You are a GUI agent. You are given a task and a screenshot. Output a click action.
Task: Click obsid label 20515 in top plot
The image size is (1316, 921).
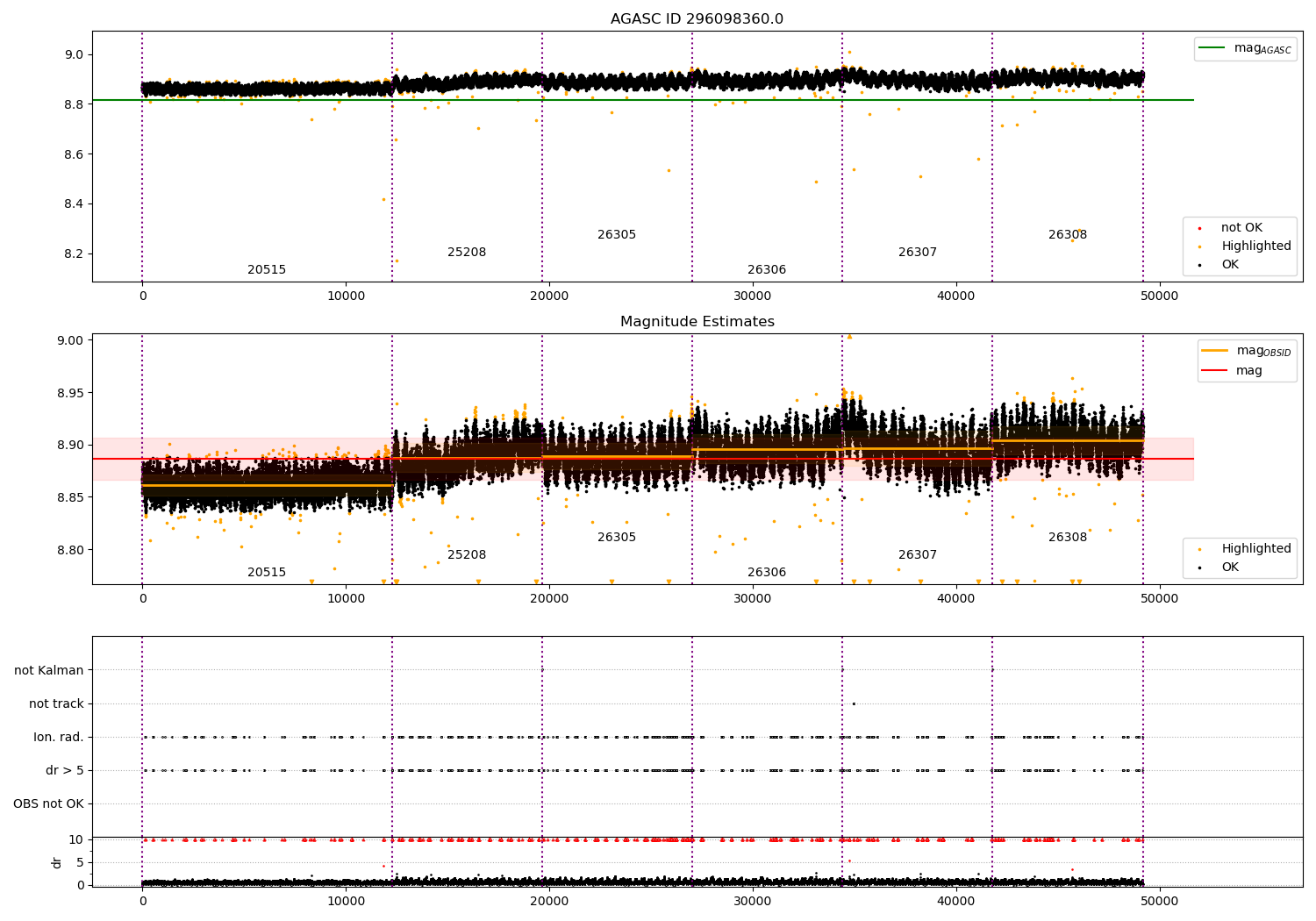pyautogui.click(x=267, y=270)
